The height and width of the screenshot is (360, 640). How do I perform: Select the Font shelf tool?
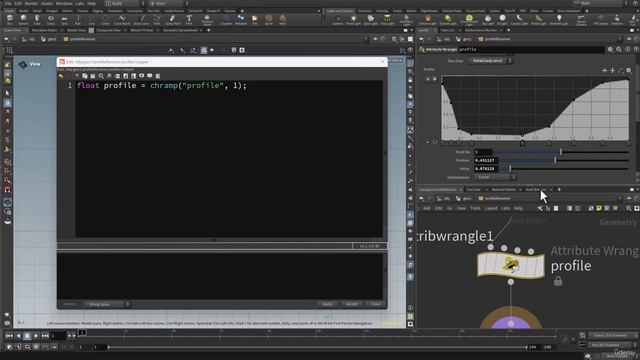pos(189,19)
